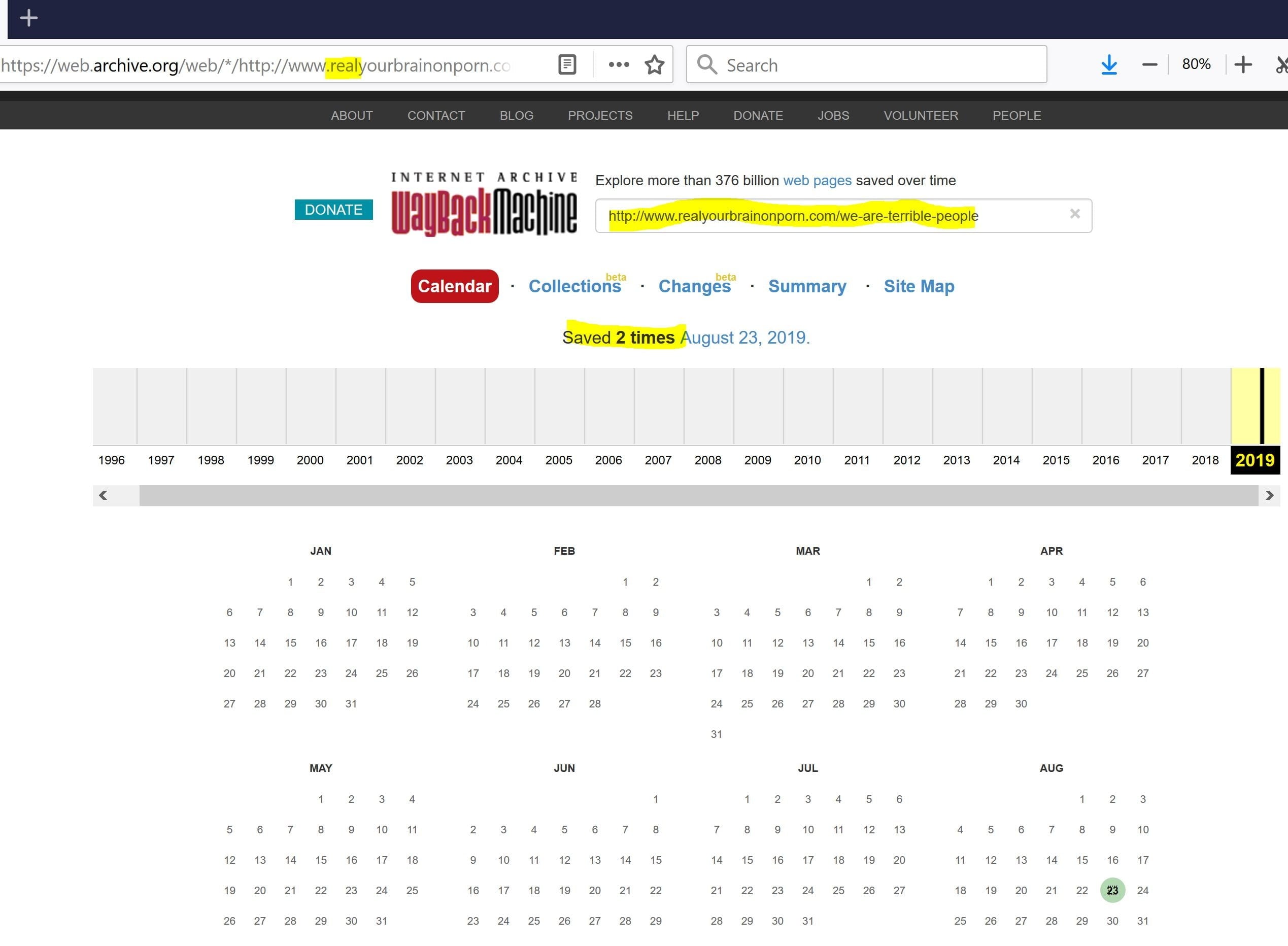Zoom in with the plus icon
This screenshot has width=1288, height=946.
point(1243,65)
